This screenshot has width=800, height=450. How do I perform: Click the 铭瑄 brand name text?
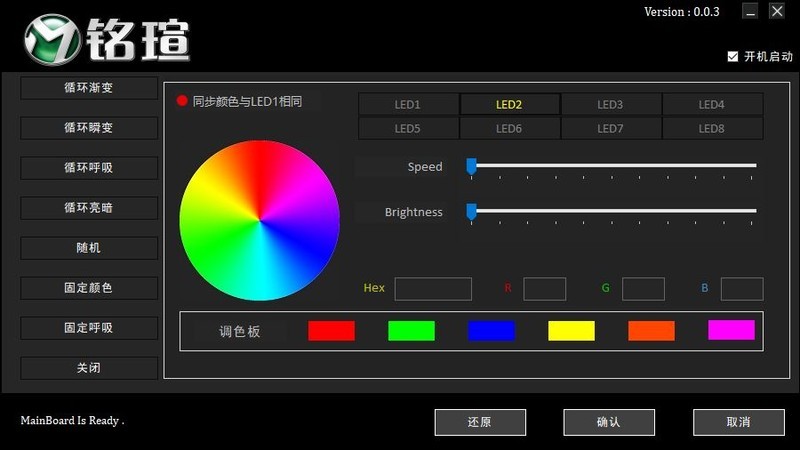[138, 40]
